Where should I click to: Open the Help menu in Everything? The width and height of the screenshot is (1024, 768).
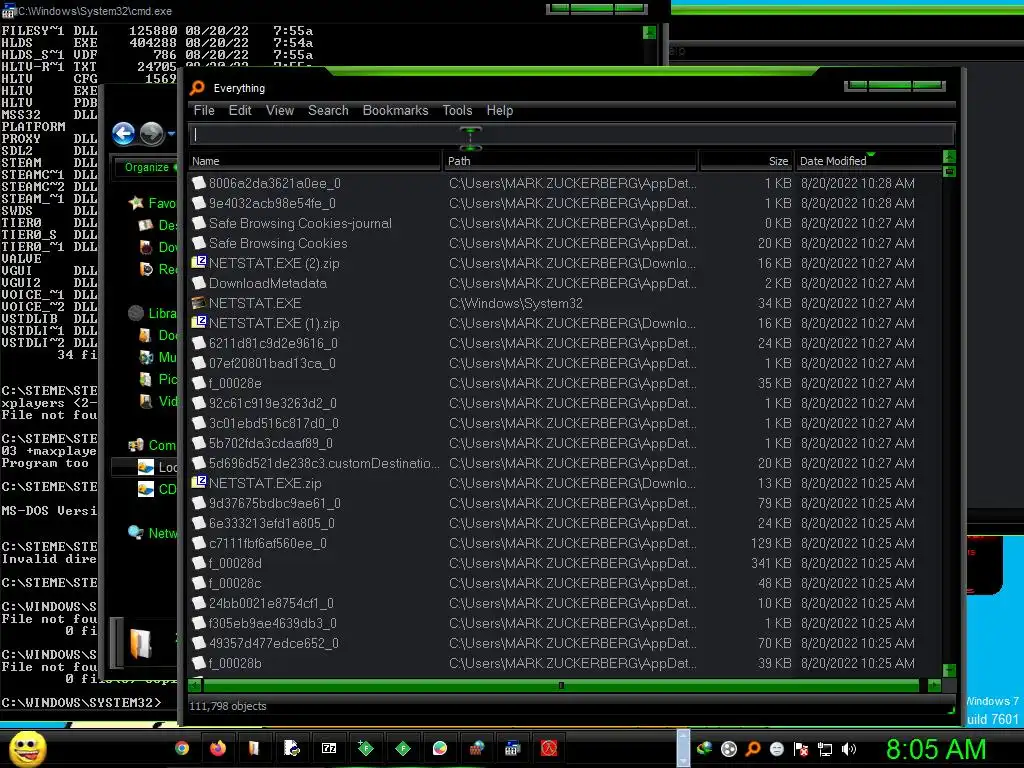[x=500, y=110]
